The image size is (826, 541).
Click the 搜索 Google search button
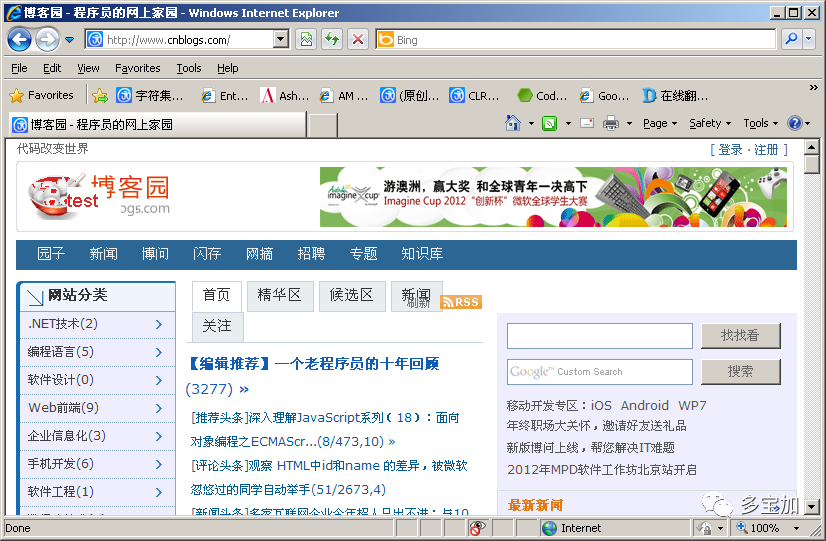(x=740, y=372)
